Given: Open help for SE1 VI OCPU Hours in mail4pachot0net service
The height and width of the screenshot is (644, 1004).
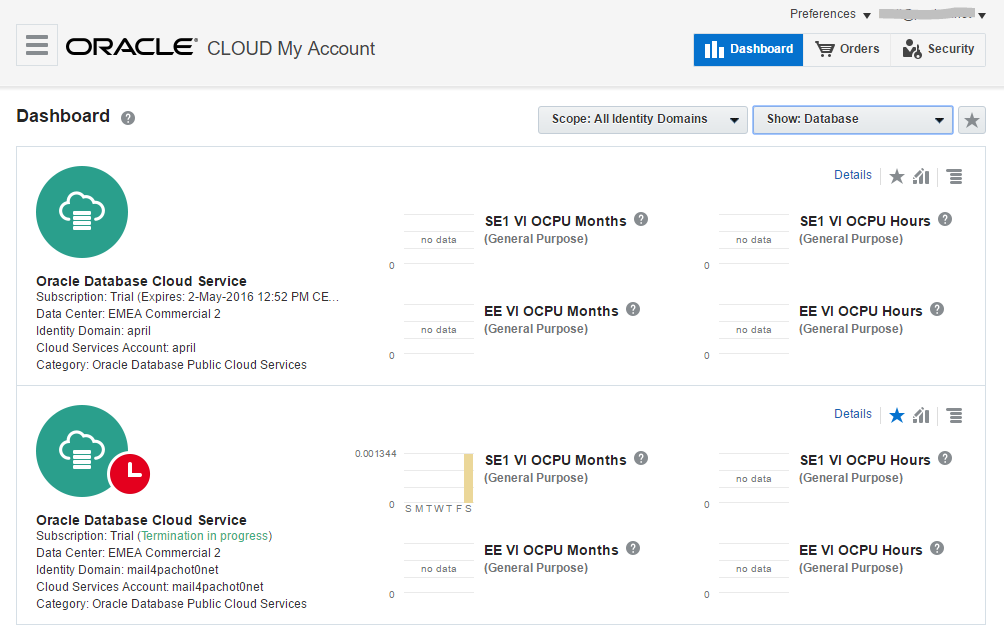Looking at the screenshot, I should (945, 458).
